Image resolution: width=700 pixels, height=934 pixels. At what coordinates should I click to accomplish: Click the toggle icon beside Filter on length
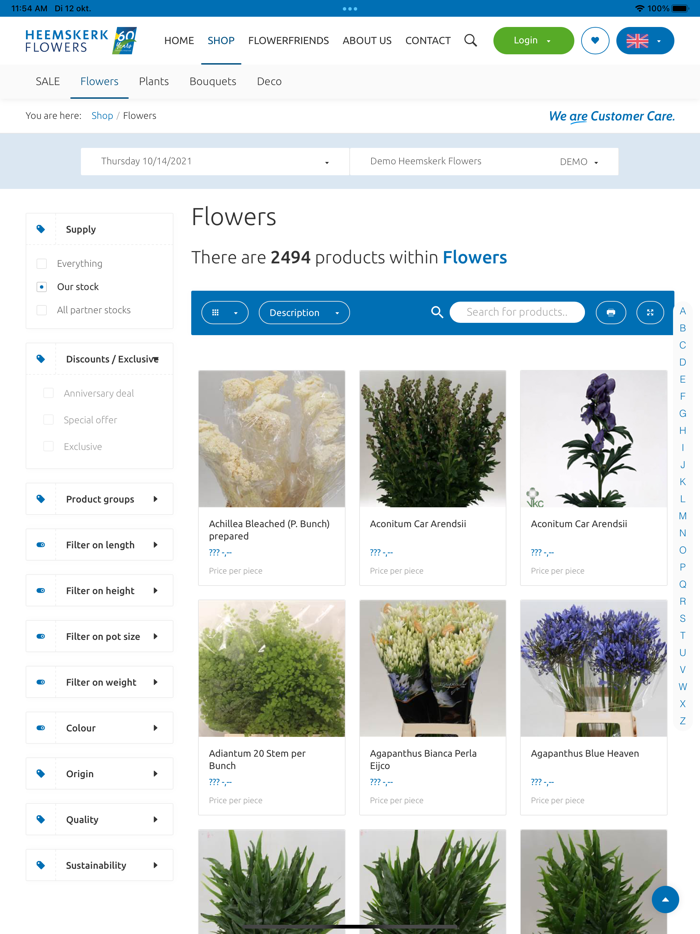pos(41,544)
